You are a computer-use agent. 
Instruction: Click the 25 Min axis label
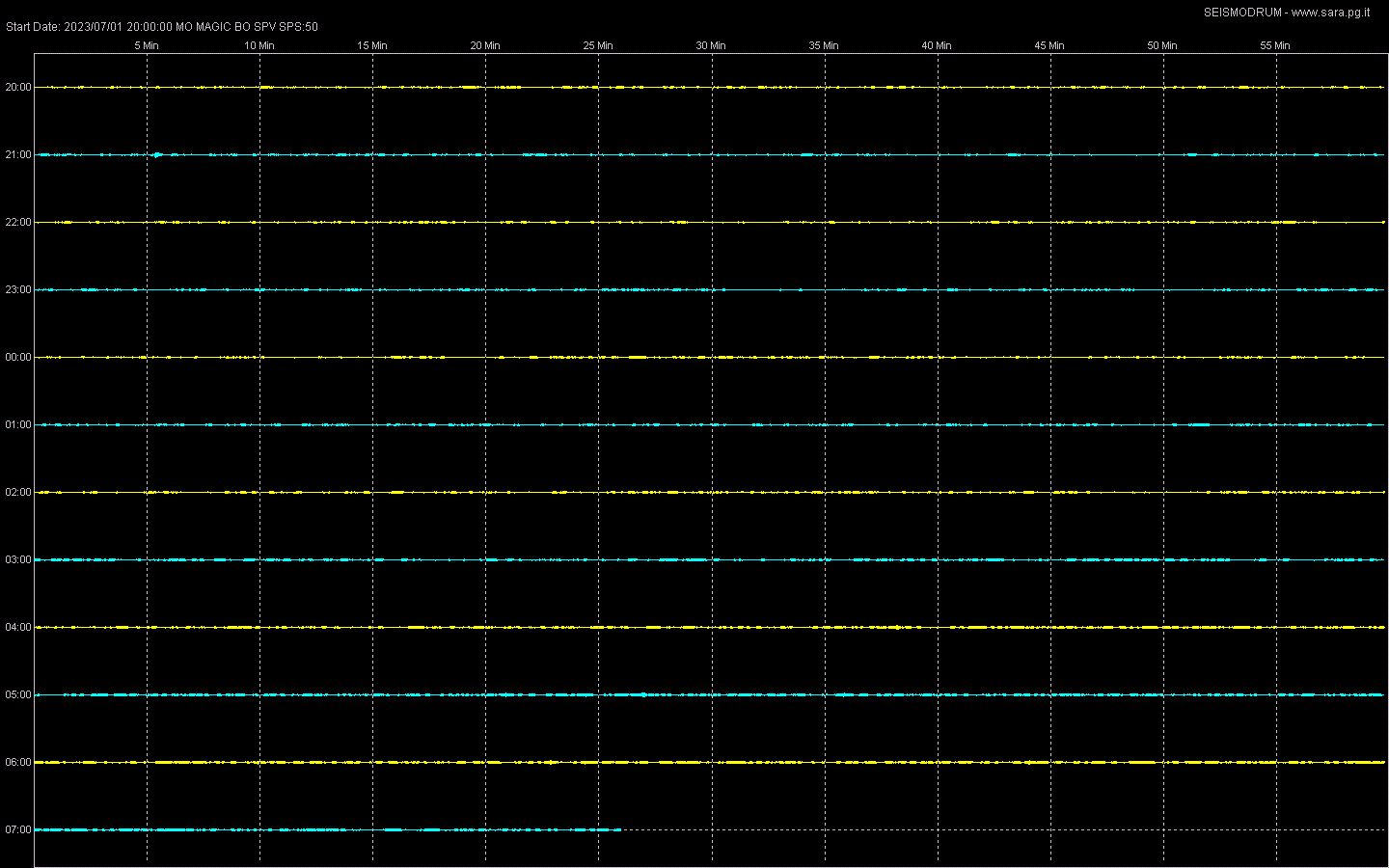(597, 45)
